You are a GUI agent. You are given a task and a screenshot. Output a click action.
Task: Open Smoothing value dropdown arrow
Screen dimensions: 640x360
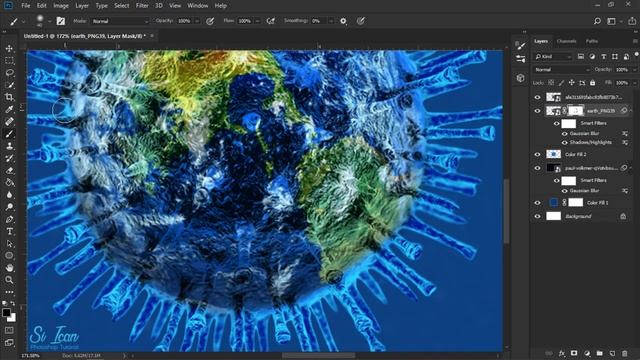tap(331, 21)
